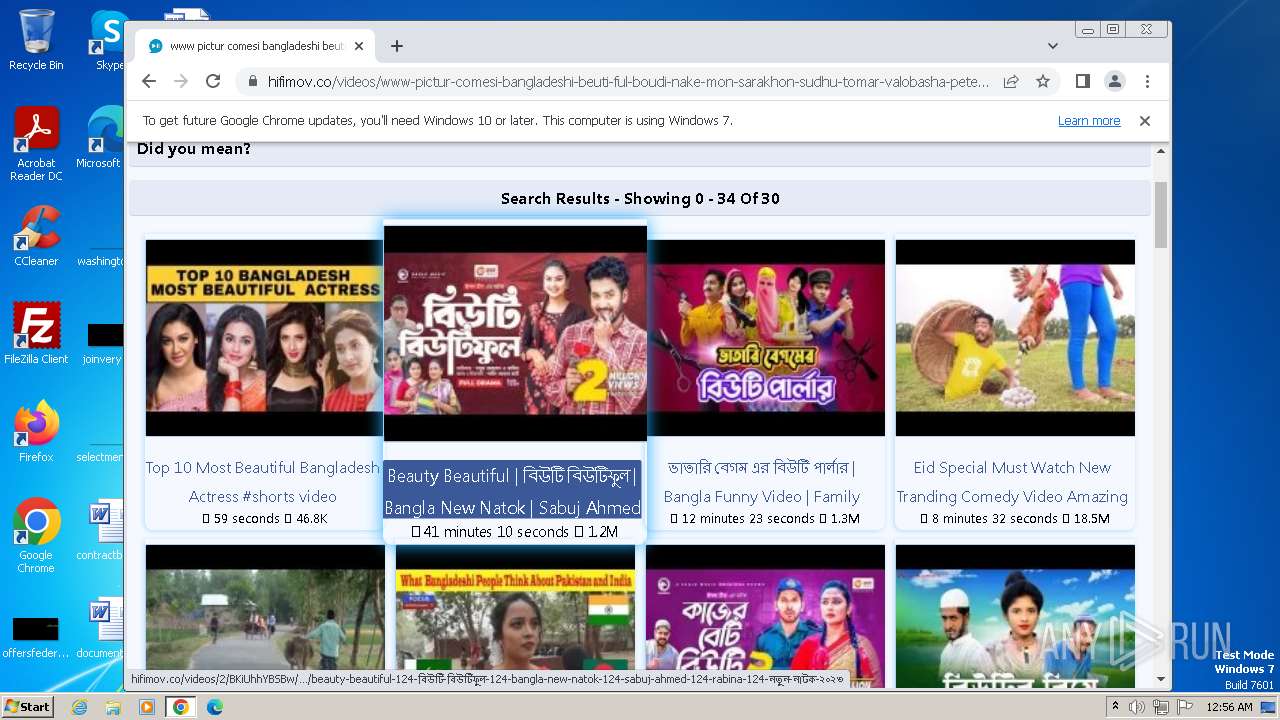Launch Google Chrome desktop shortcut

[x=36, y=536]
